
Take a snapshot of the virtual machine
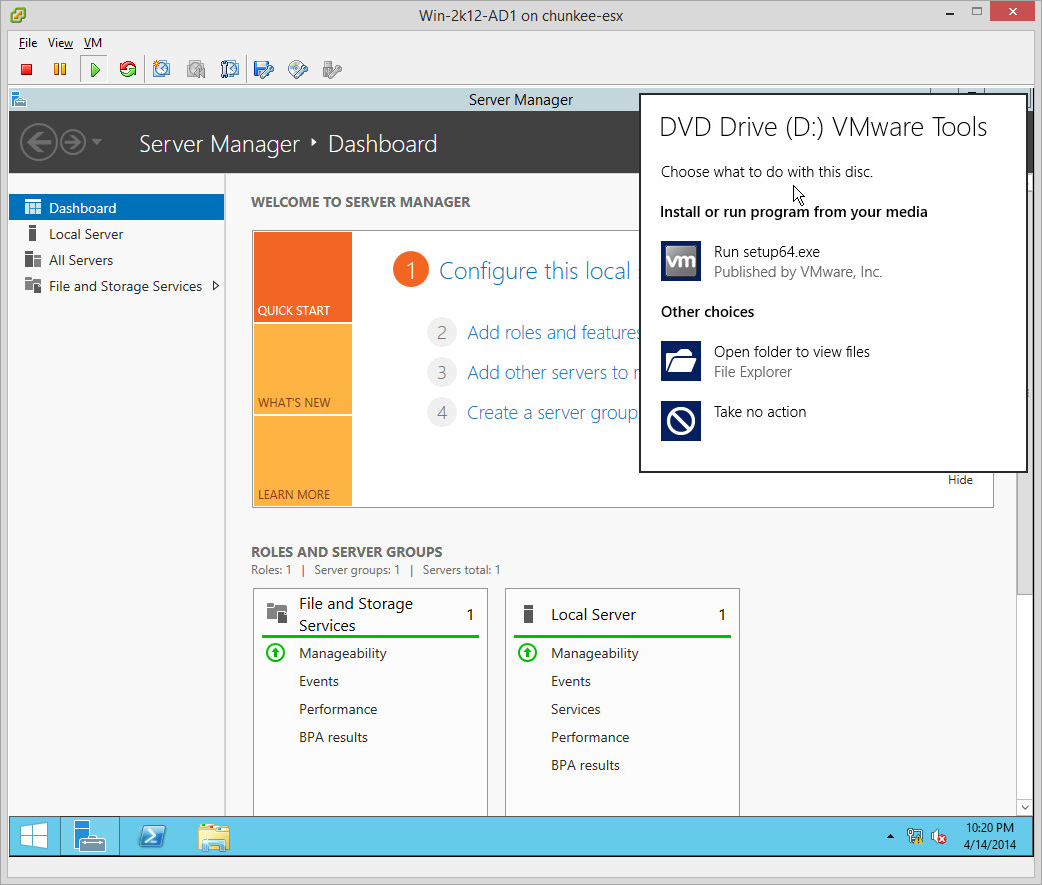point(161,69)
